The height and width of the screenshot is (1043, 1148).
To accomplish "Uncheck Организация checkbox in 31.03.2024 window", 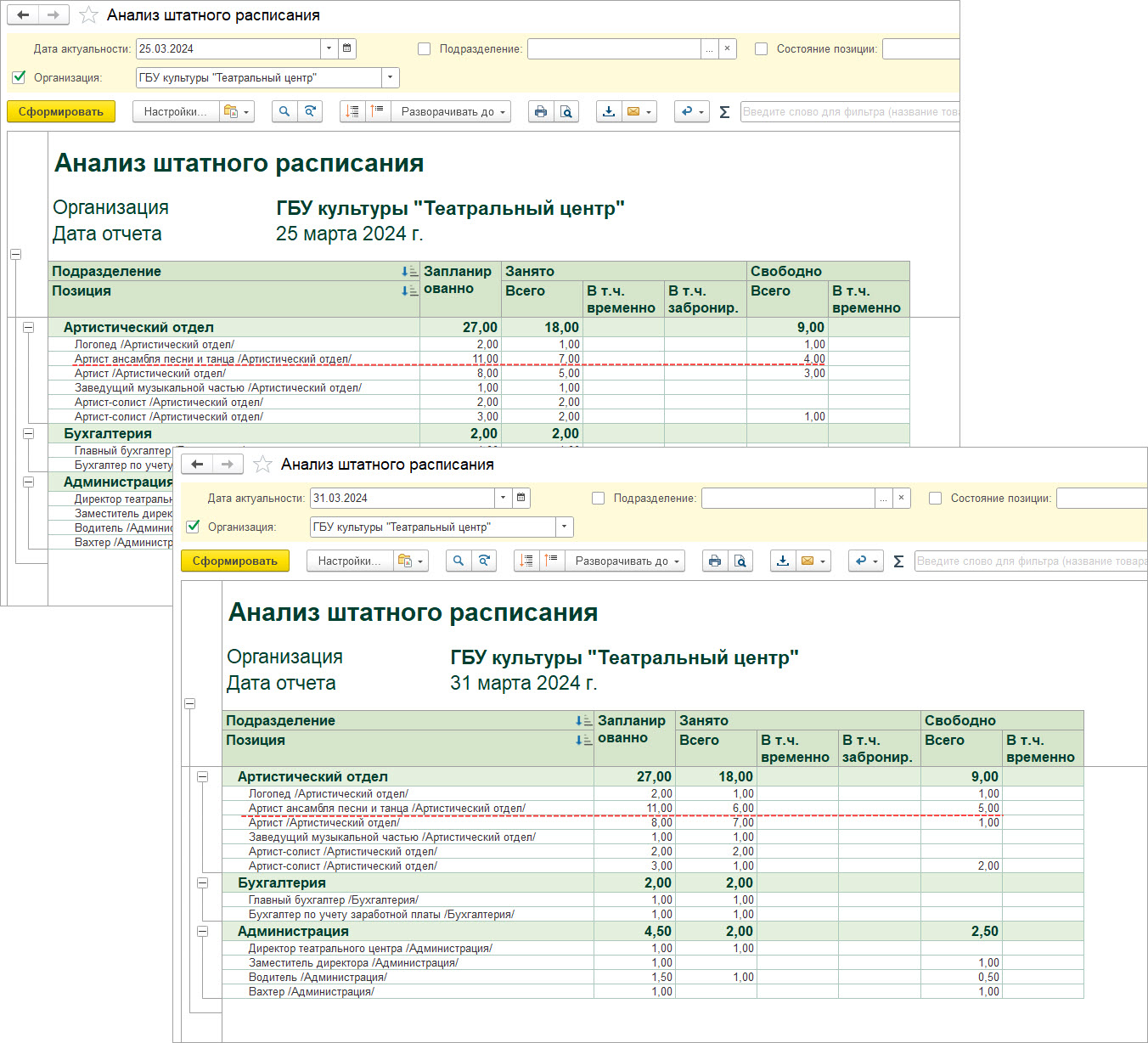I will click(x=194, y=527).
